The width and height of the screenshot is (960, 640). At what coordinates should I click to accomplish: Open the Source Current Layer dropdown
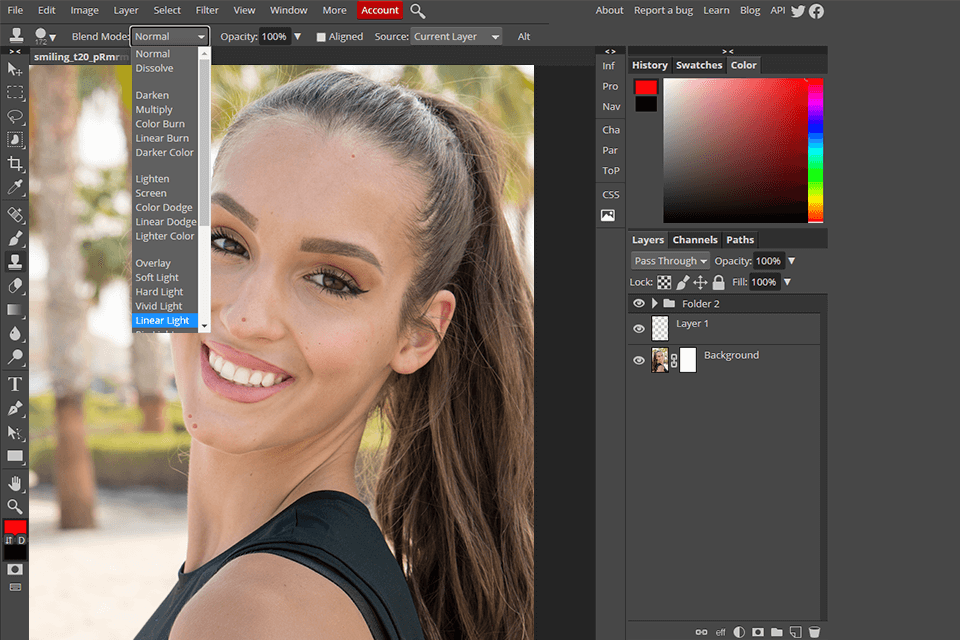coord(457,37)
